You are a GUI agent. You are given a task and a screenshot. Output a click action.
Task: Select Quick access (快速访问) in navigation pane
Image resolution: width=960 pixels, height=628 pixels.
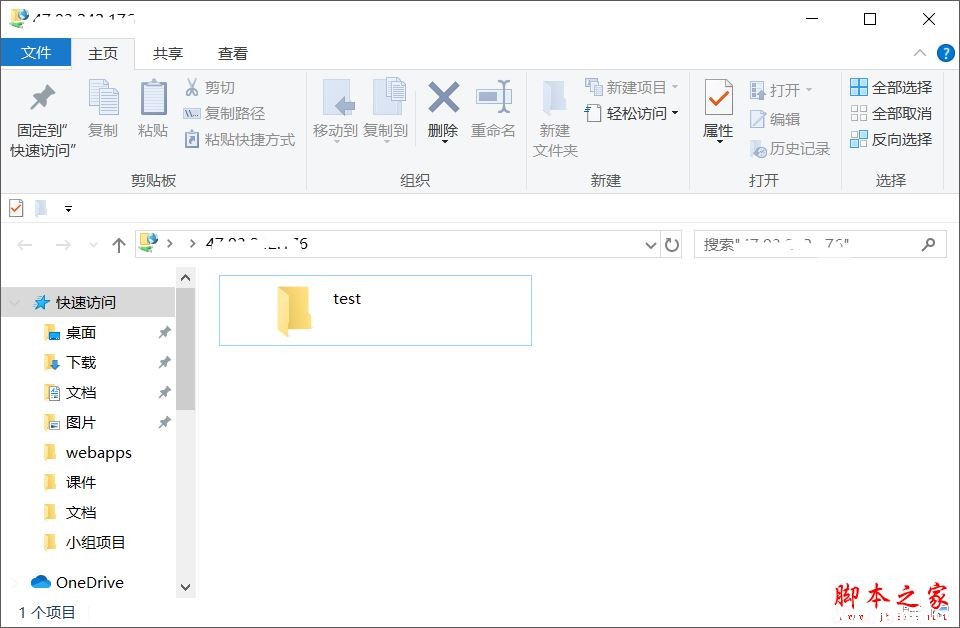pyautogui.click(x=86, y=302)
